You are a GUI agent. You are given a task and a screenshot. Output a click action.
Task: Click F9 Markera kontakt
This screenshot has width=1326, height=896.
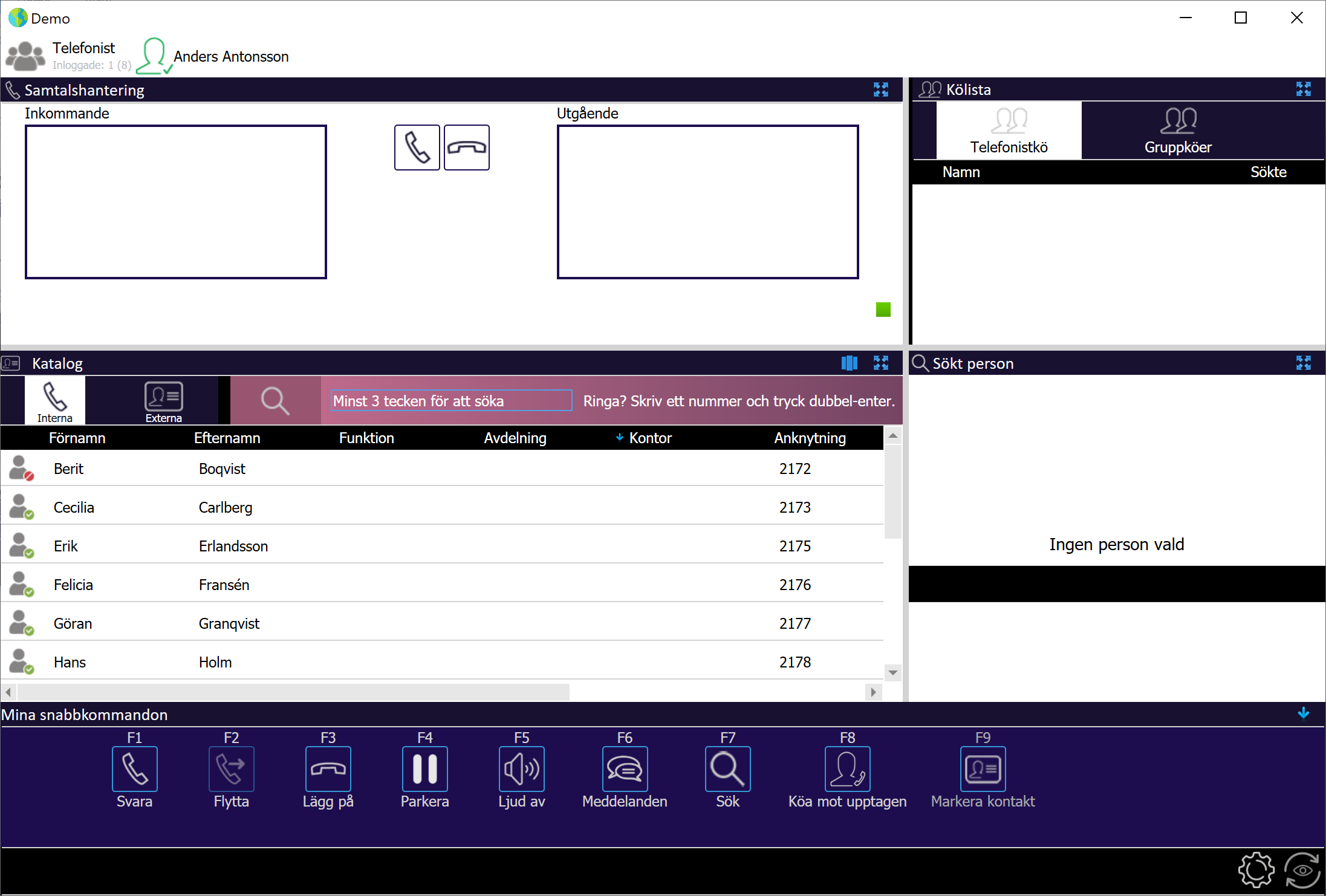pyautogui.click(x=983, y=768)
